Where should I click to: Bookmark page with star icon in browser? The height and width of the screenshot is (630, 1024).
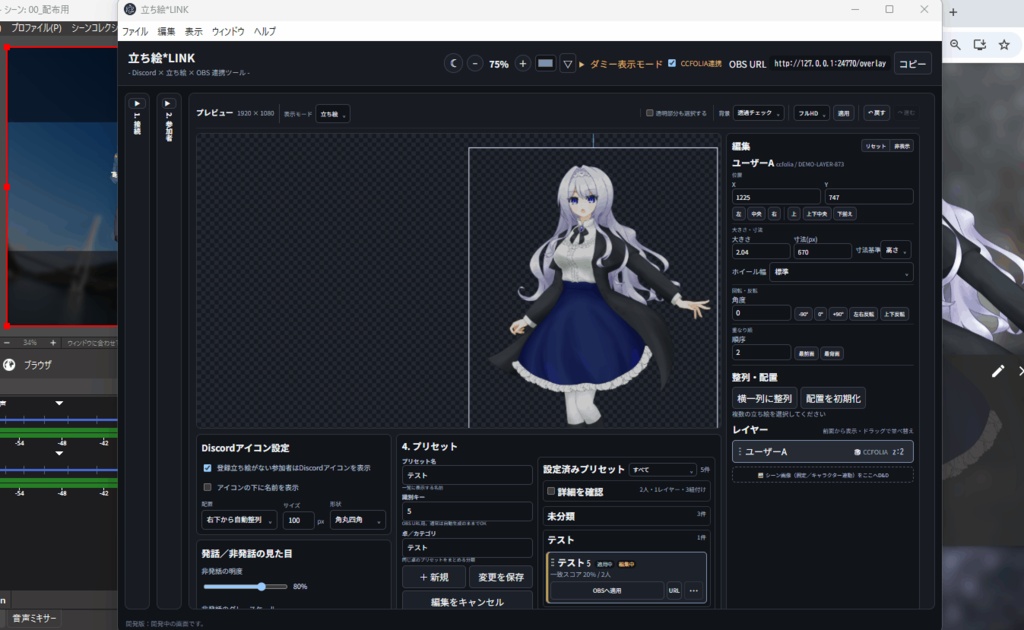pos(1004,44)
